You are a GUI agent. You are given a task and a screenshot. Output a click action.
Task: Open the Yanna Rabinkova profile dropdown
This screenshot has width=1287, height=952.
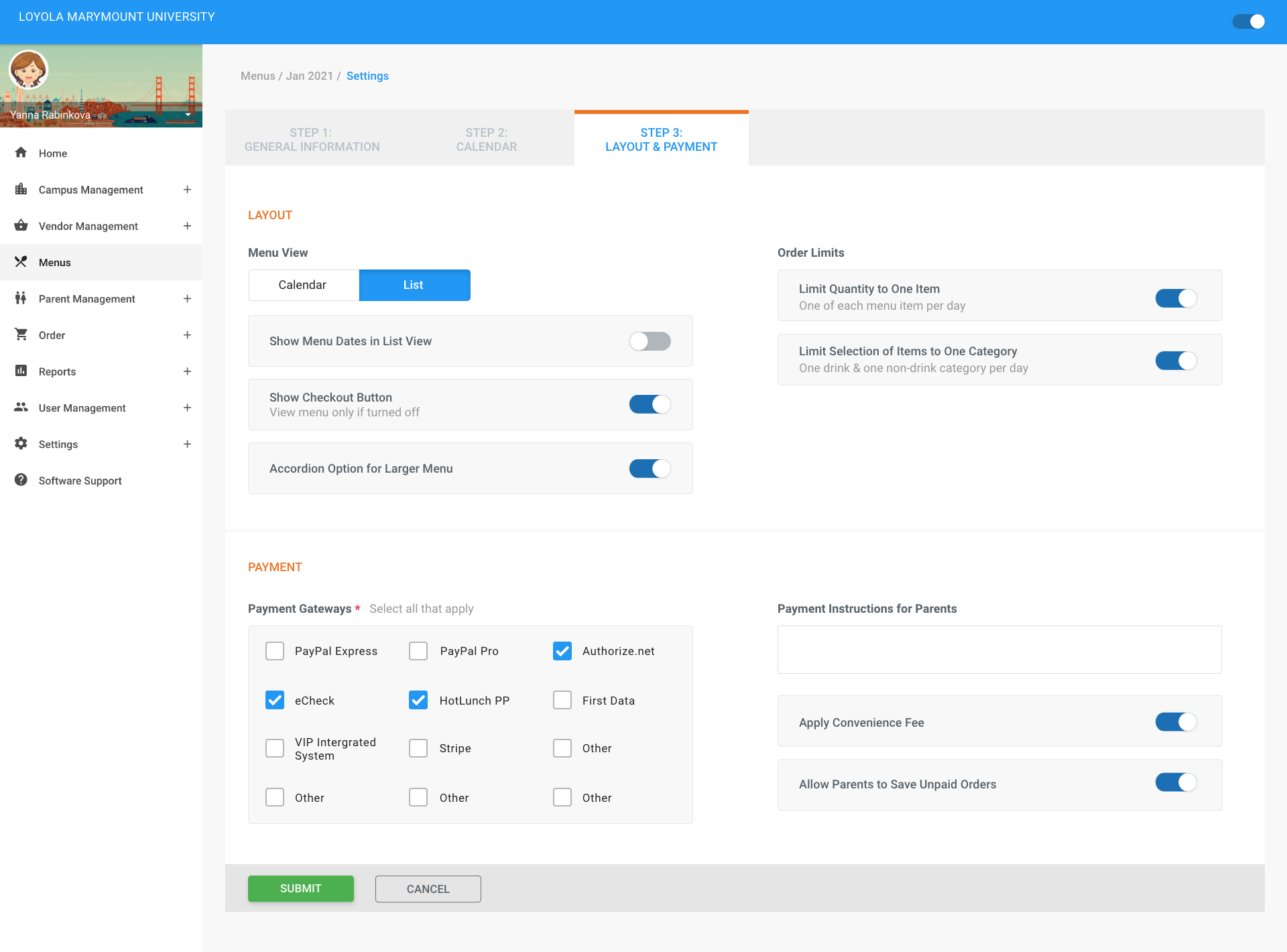188,115
